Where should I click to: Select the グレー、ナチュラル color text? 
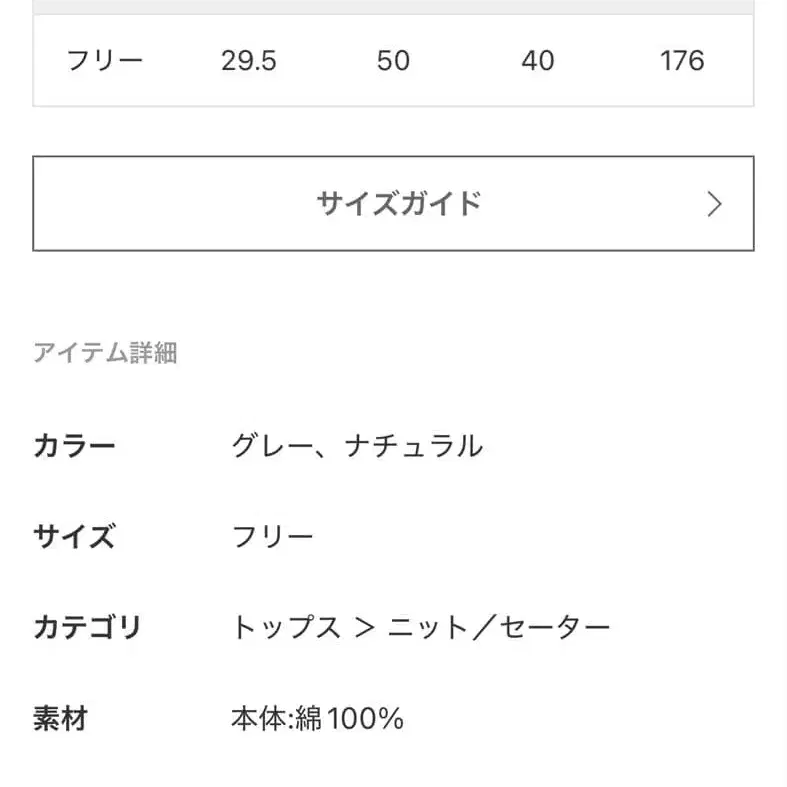pyautogui.click(x=356, y=446)
